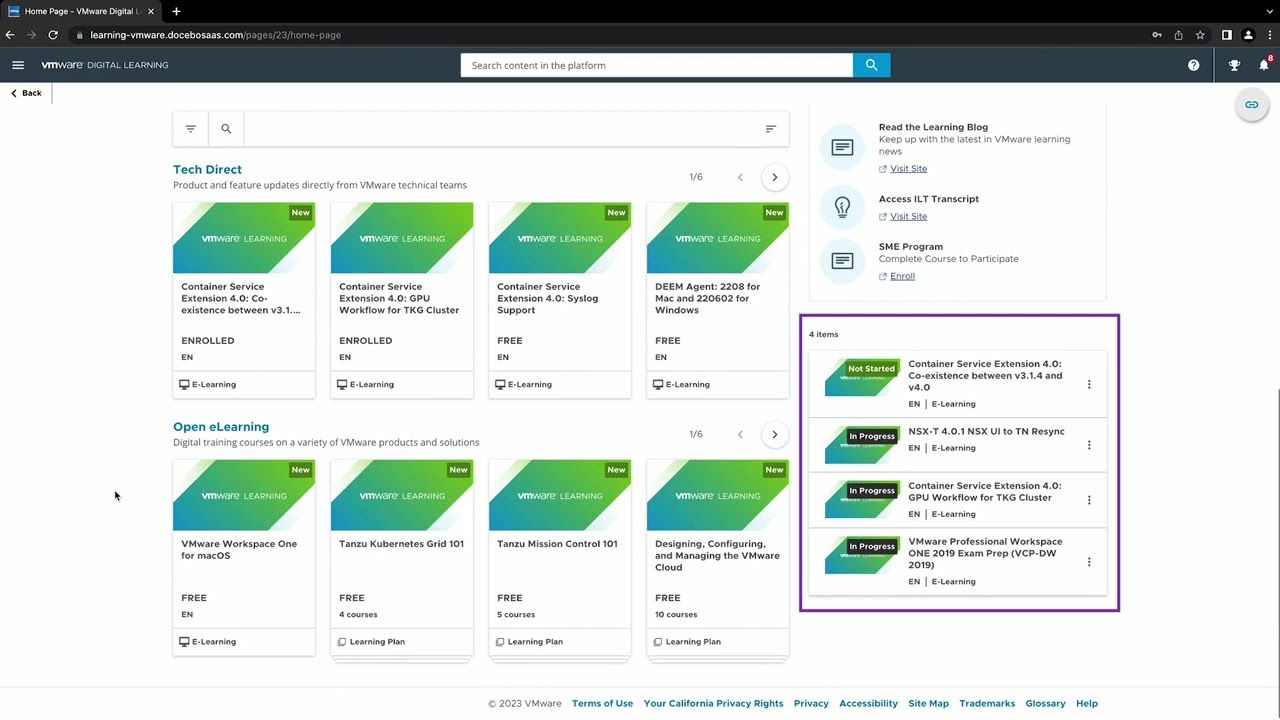Screen dimensions: 1280x720
Task: Open GPU Workflow for TKG Cluster card in Tech Direct
Action: (402, 300)
